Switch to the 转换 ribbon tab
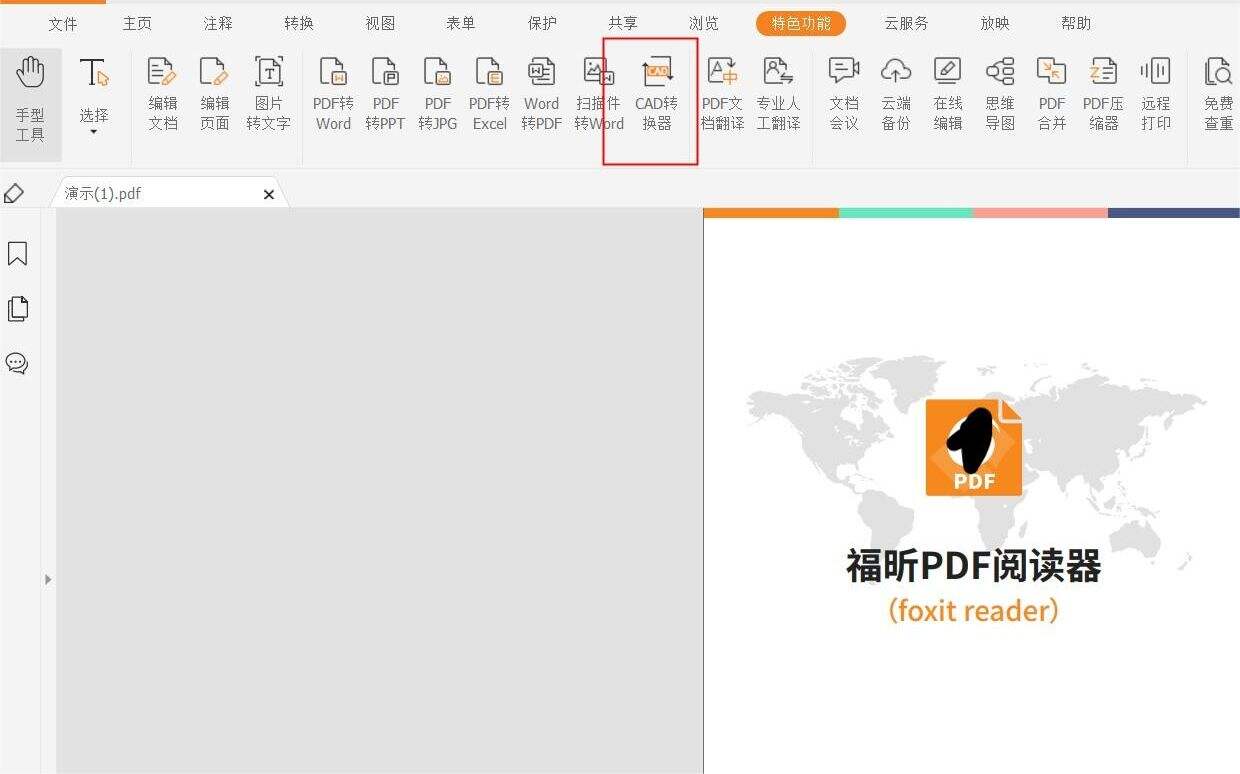Screen dimensions: 1240x774 coord(297,22)
